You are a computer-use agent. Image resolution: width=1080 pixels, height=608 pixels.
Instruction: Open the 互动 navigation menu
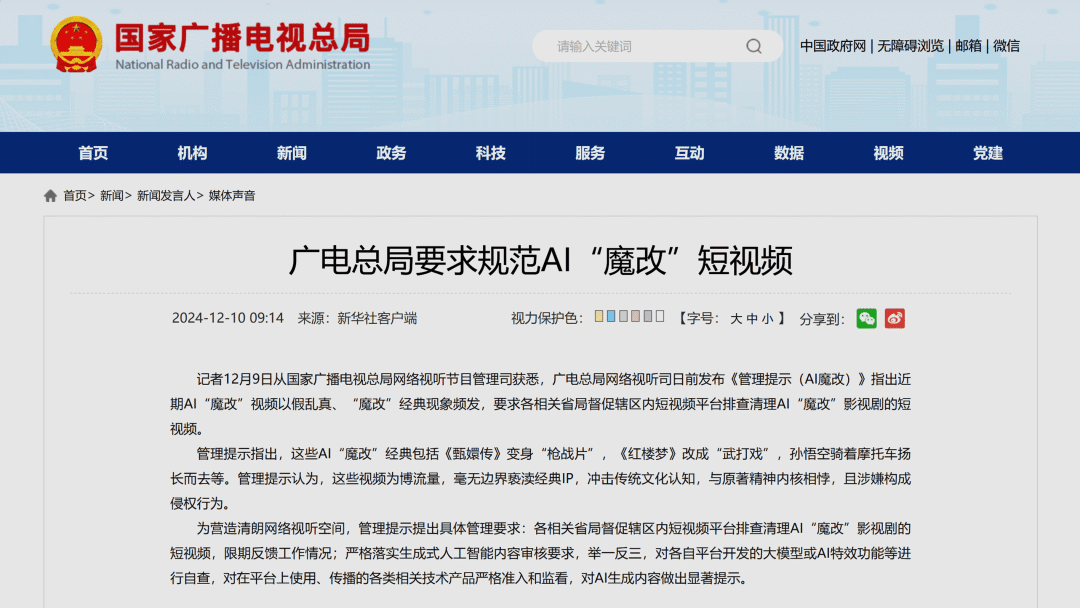(x=689, y=153)
